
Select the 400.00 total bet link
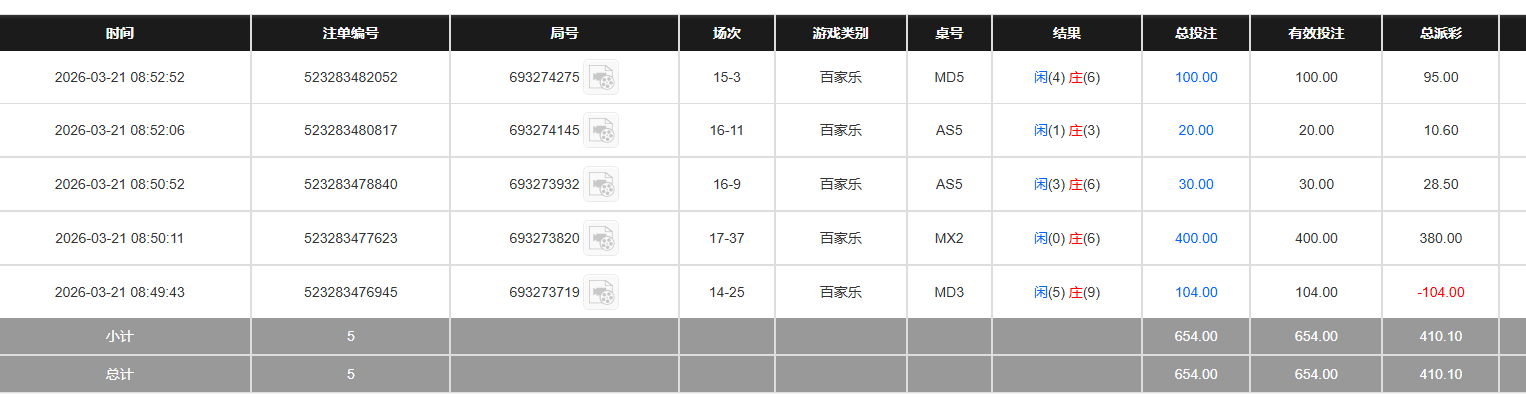(1196, 239)
